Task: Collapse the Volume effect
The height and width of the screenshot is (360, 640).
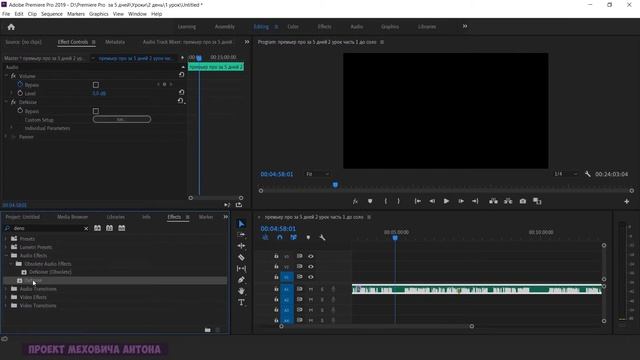Action: tap(6, 76)
